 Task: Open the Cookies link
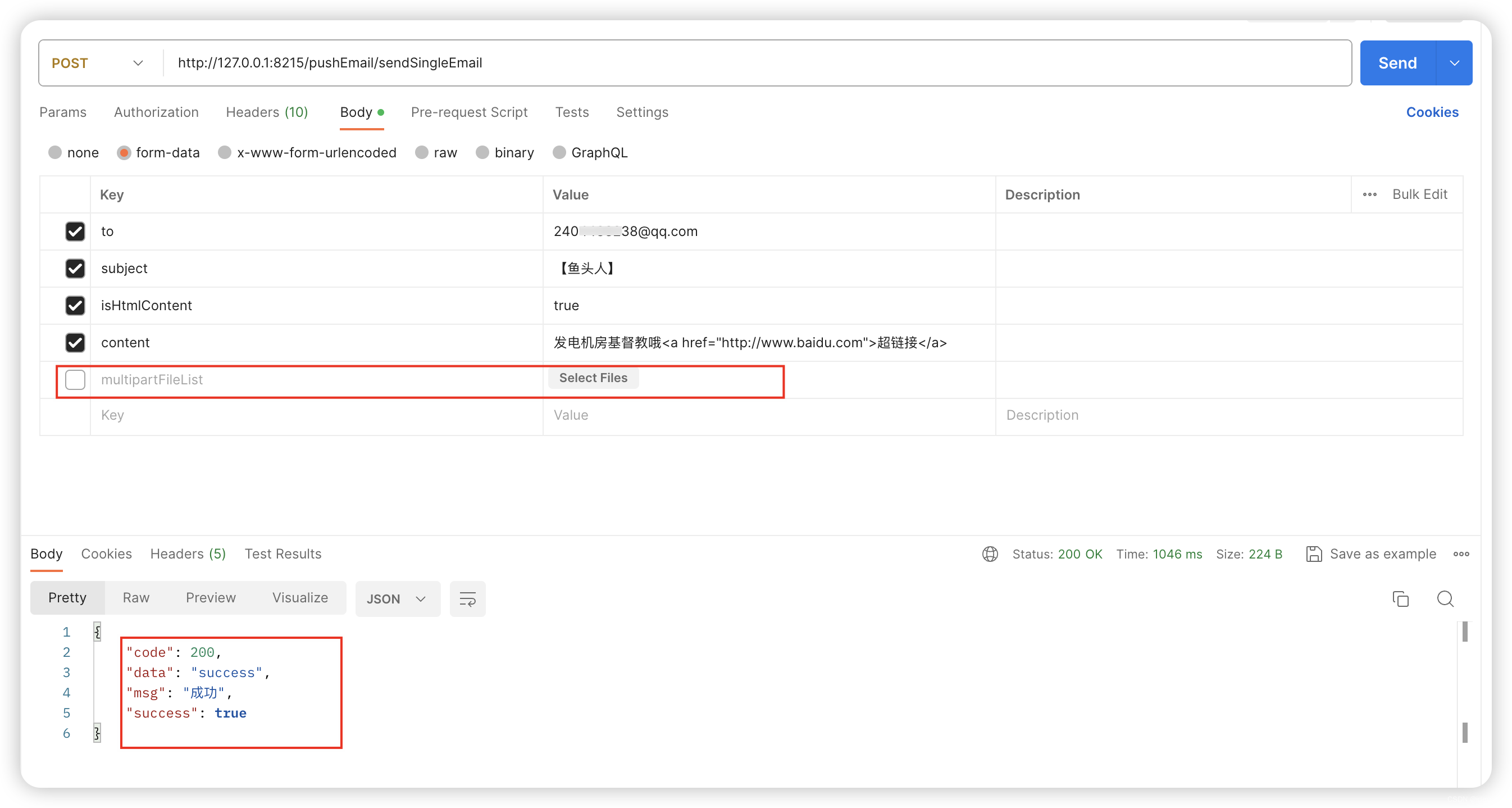(1432, 112)
